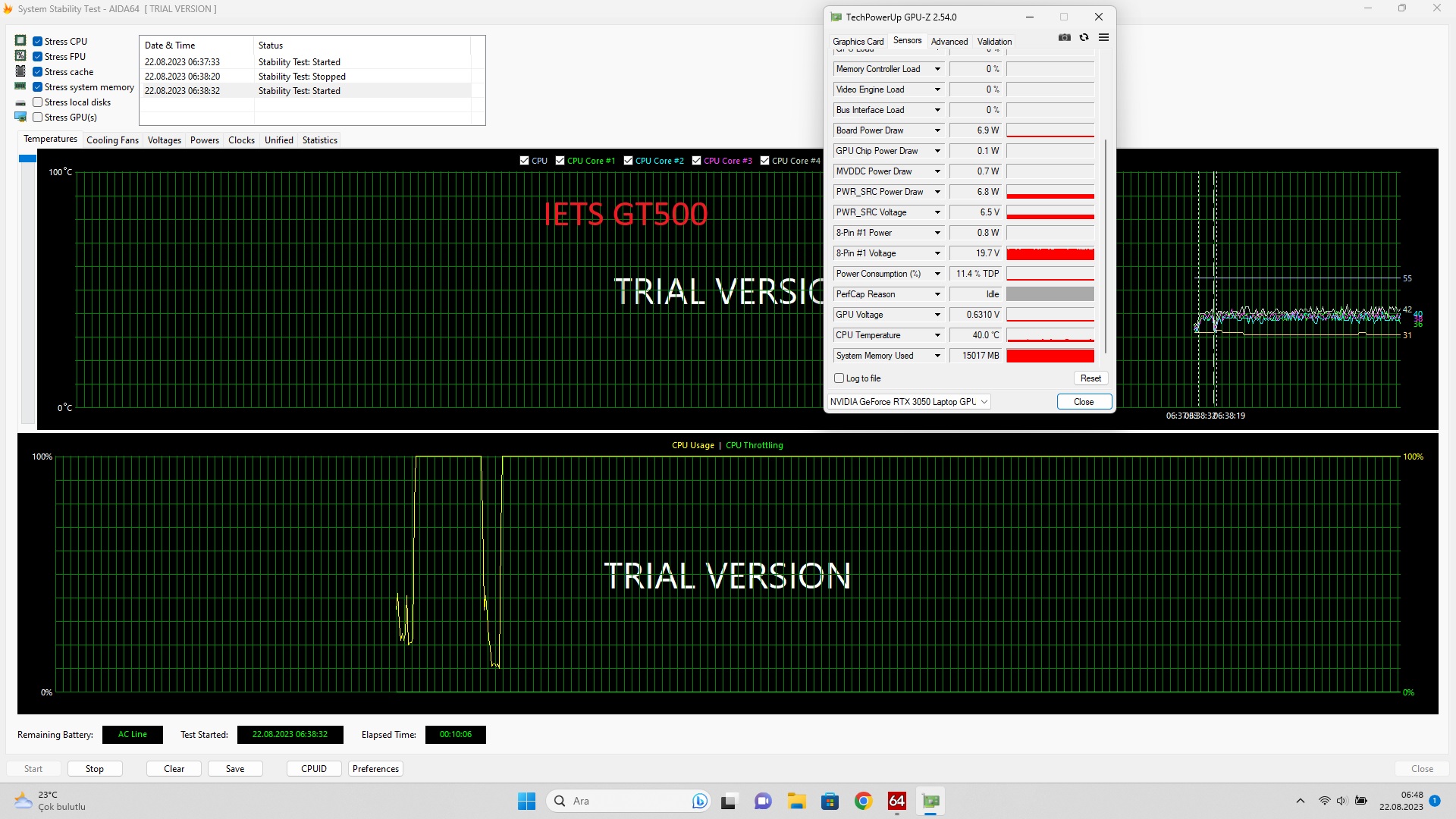Open GPU-Z Advanced tab
The width and height of the screenshot is (1456, 819).
tap(949, 42)
